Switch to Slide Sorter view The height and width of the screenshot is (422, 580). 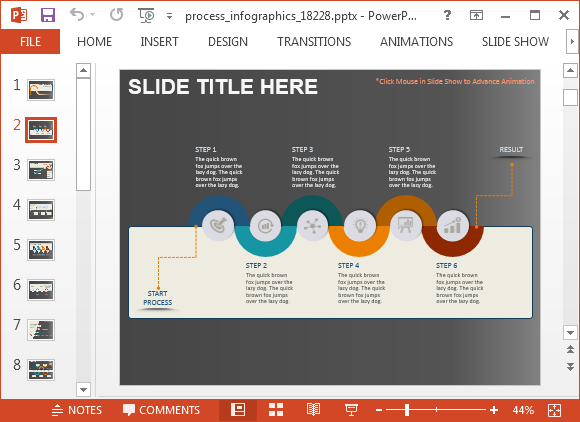(276, 410)
